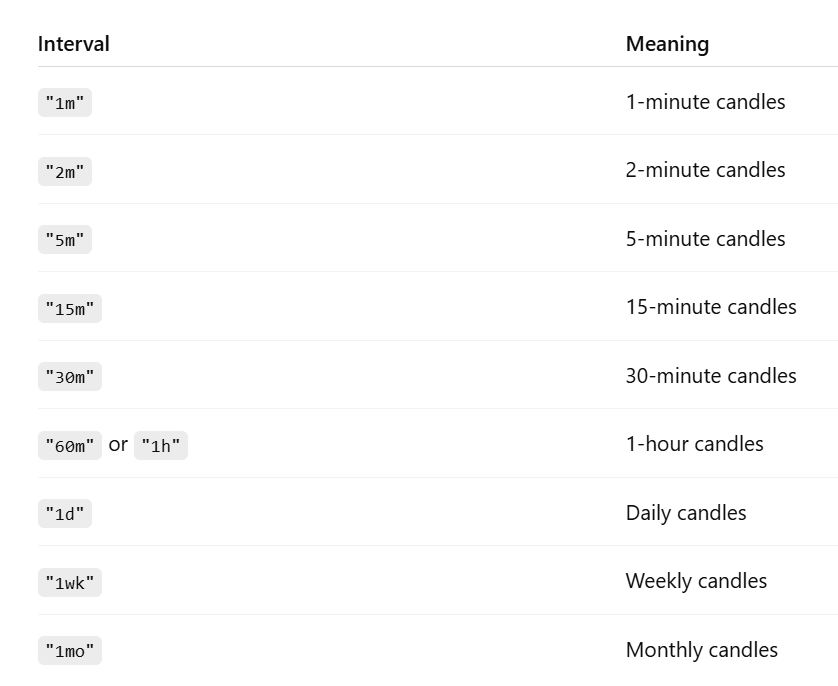Click the "1-minute candles" text
This screenshot has height=686, width=838.
tap(705, 102)
